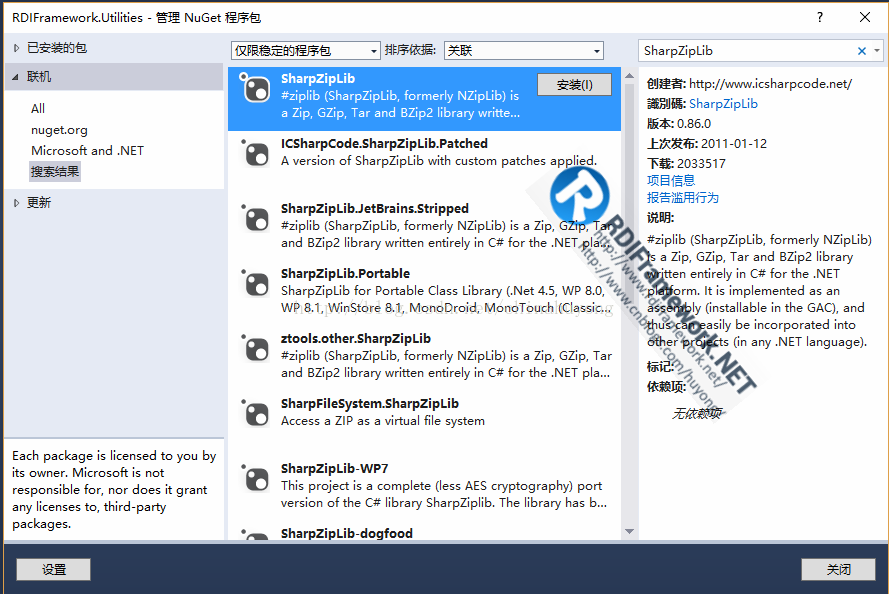Click the creator URL http://www.icsharpcode.net/
This screenshot has height=594, width=889.
pos(771,84)
